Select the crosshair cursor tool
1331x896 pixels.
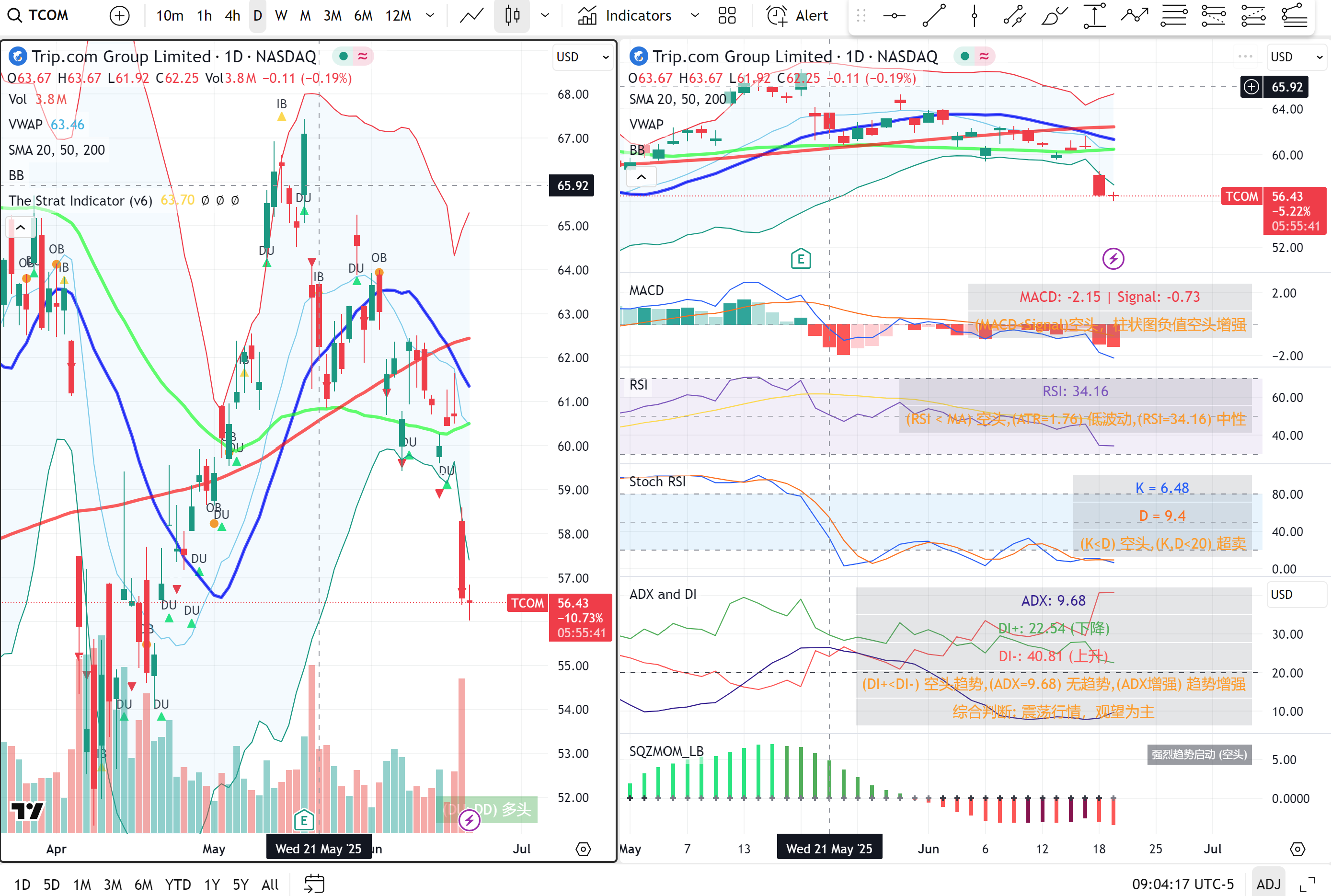894,15
